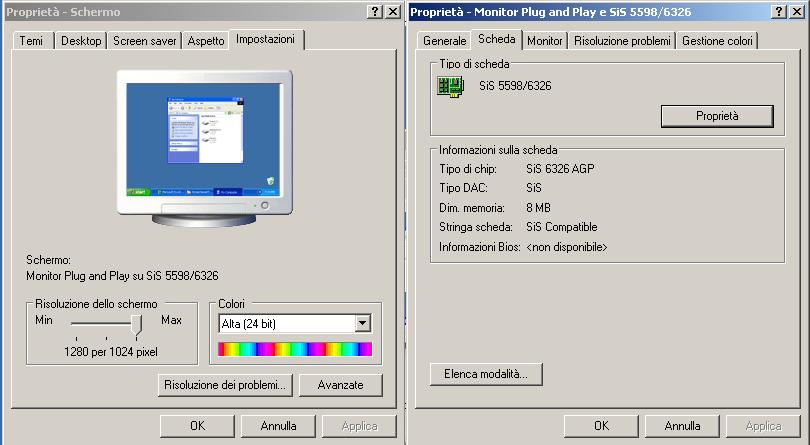This screenshot has width=810, height=445.
Task: Click OK in the Proprietà - Schermo window
Action: click(197, 426)
